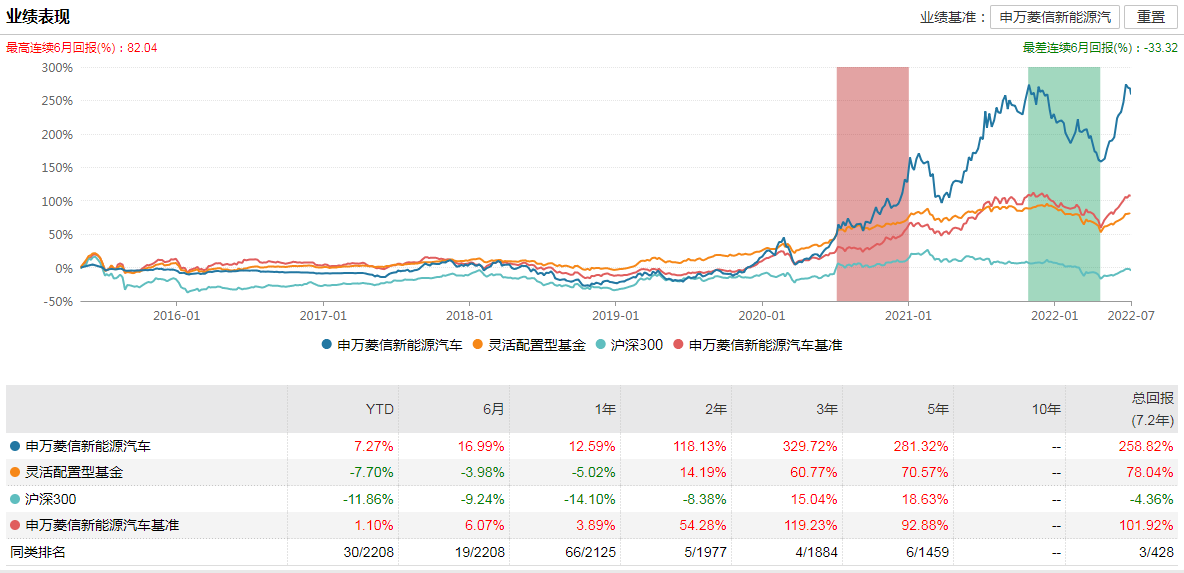Click the teal dot beside 沪深300 row
Viewport: 1184px width, 573px height.
tap(14, 498)
